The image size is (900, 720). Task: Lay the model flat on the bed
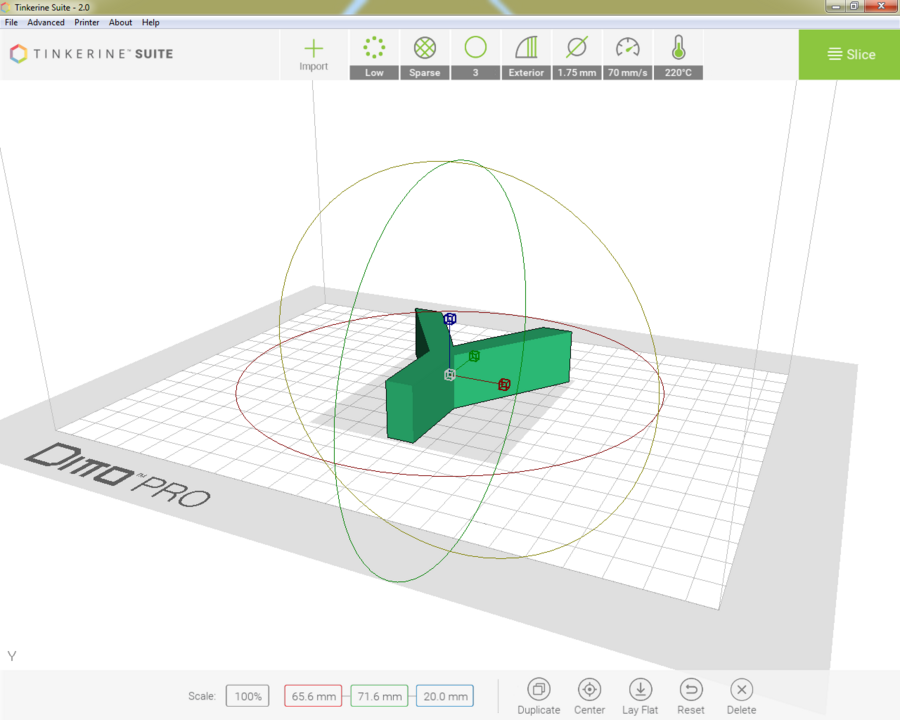(640, 695)
